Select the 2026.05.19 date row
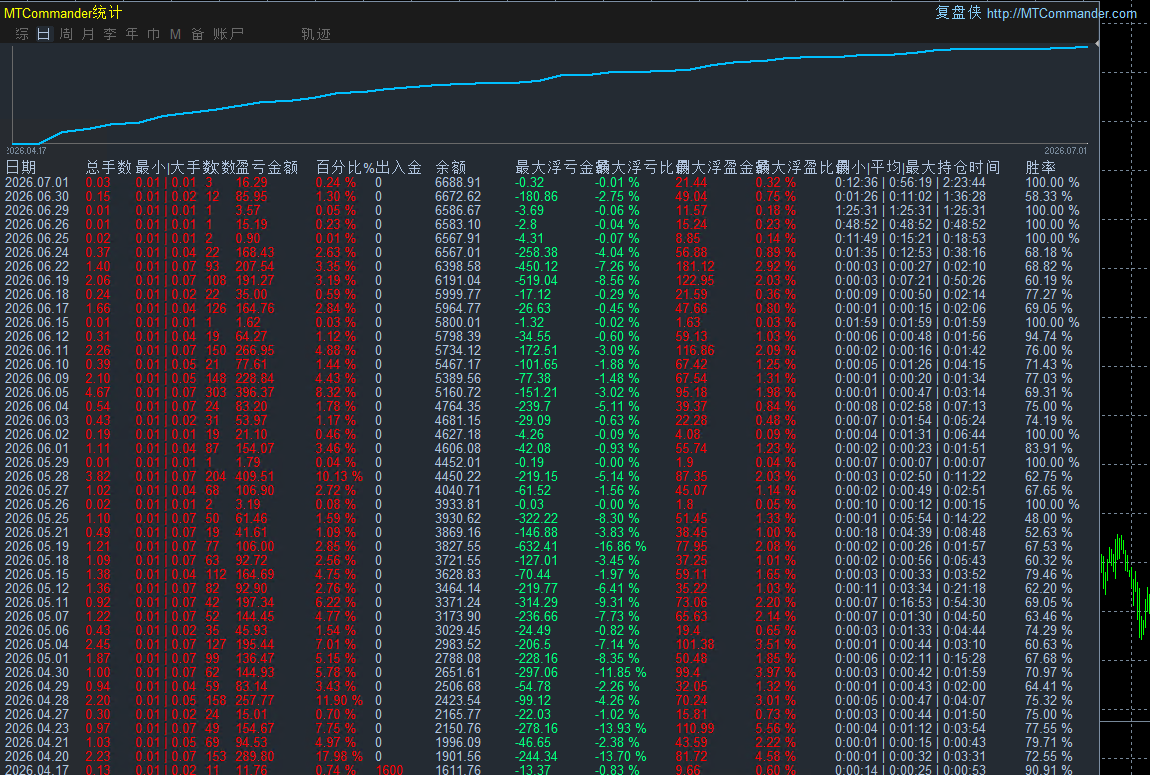Viewport: 1150px width, 775px height. (x=37, y=546)
